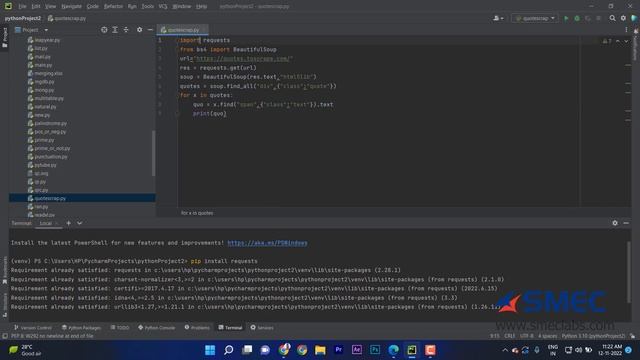
Task: Select the Local terminal tab
Action: (x=46, y=223)
